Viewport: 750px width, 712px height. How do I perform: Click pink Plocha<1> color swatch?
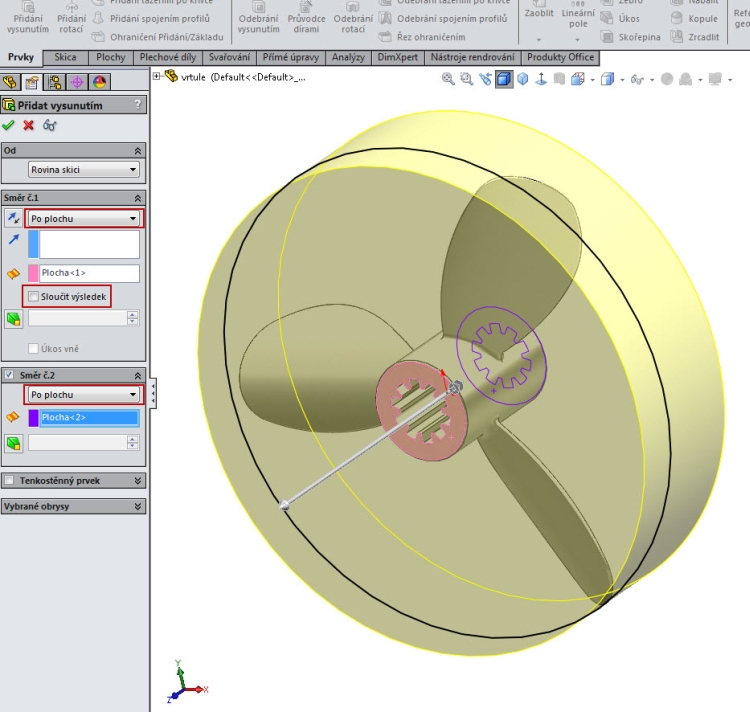[33, 274]
